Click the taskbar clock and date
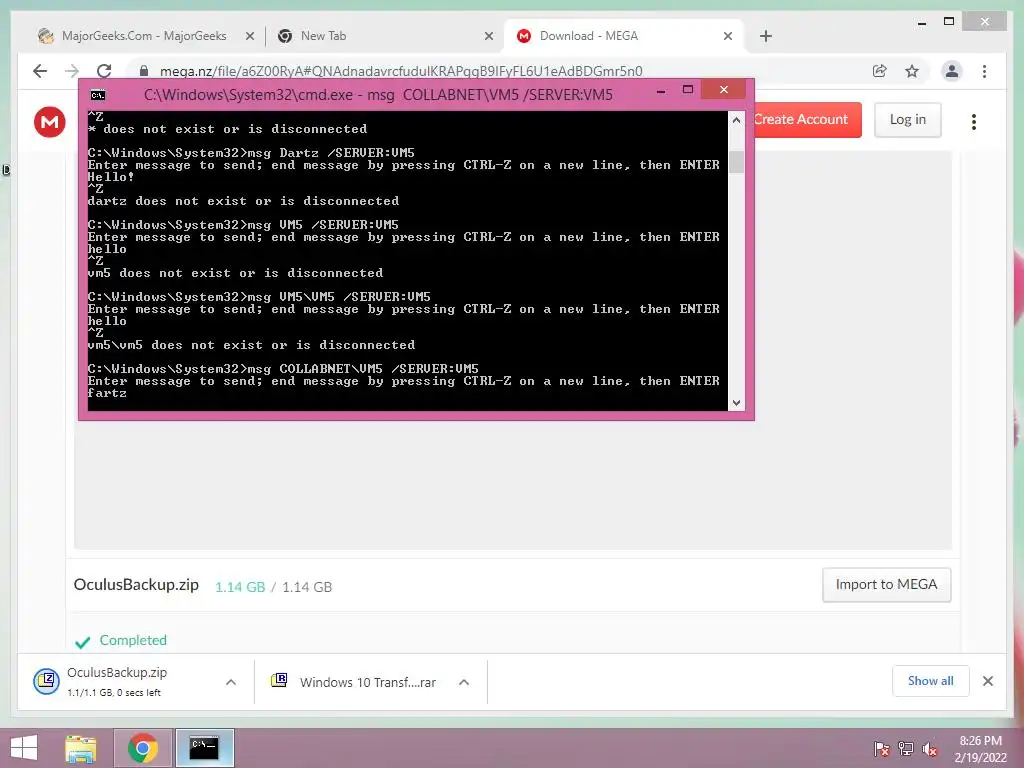Screen dimensions: 1024x768 (x=980, y=748)
